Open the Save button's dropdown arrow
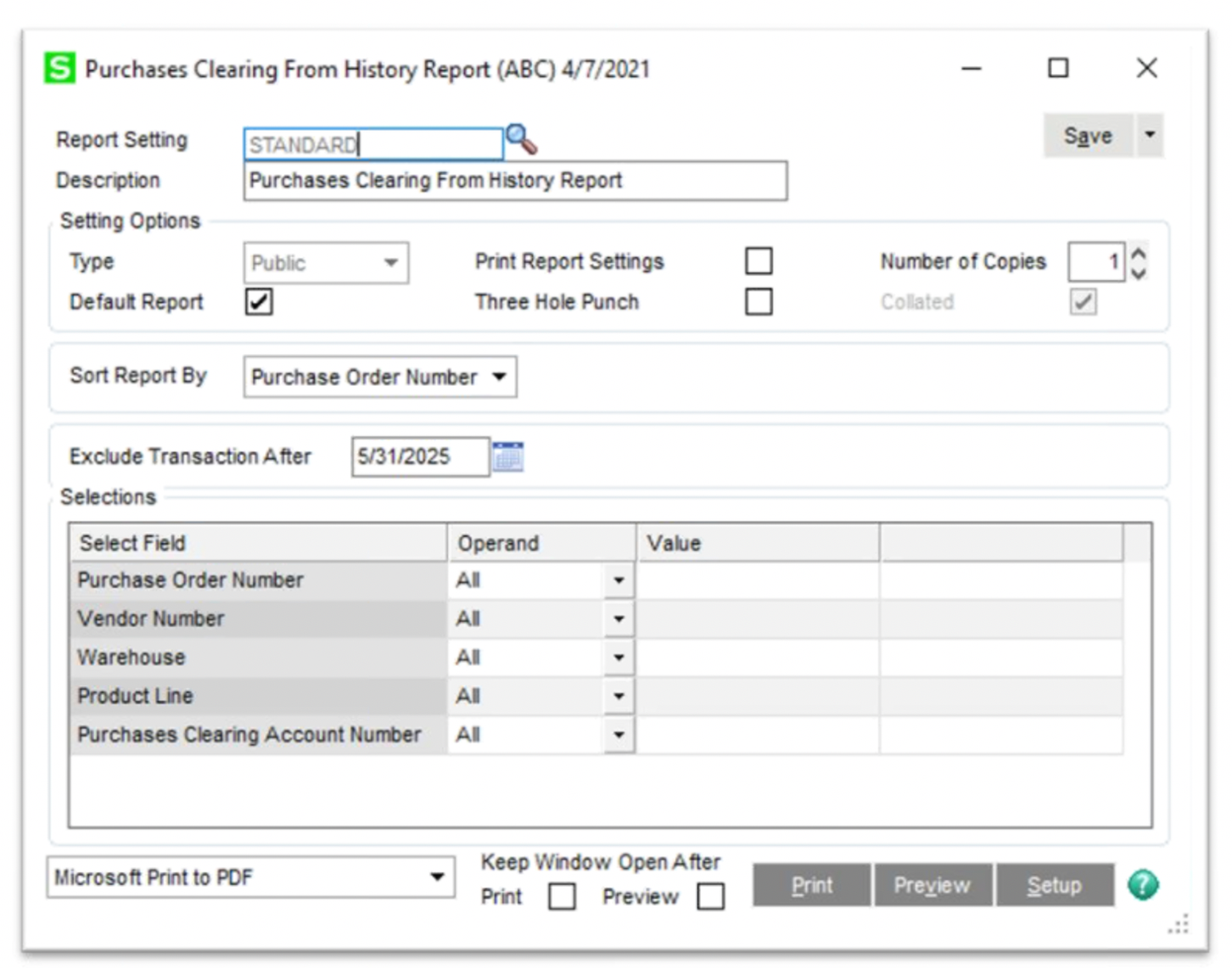The height and width of the screenshot is (969, 1232). tap(1151, 135)
